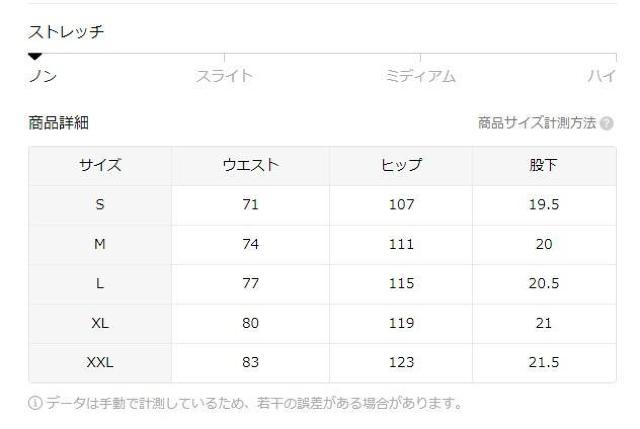The height and width of the screenshot is (429, 640).
Task: Select the M size row label
Action: [100, 244]
